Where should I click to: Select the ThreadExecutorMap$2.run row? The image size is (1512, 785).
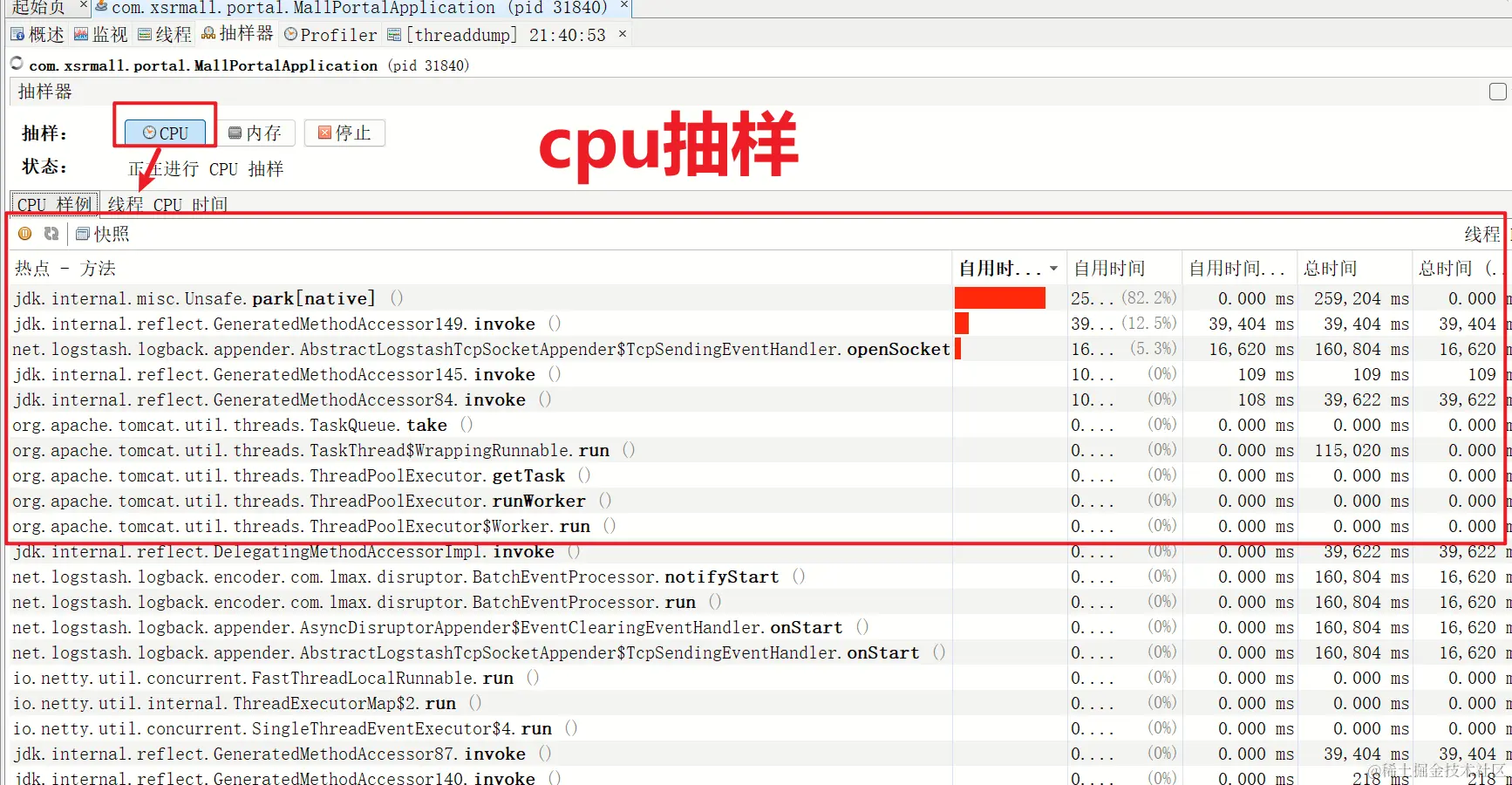coord(759,703)
